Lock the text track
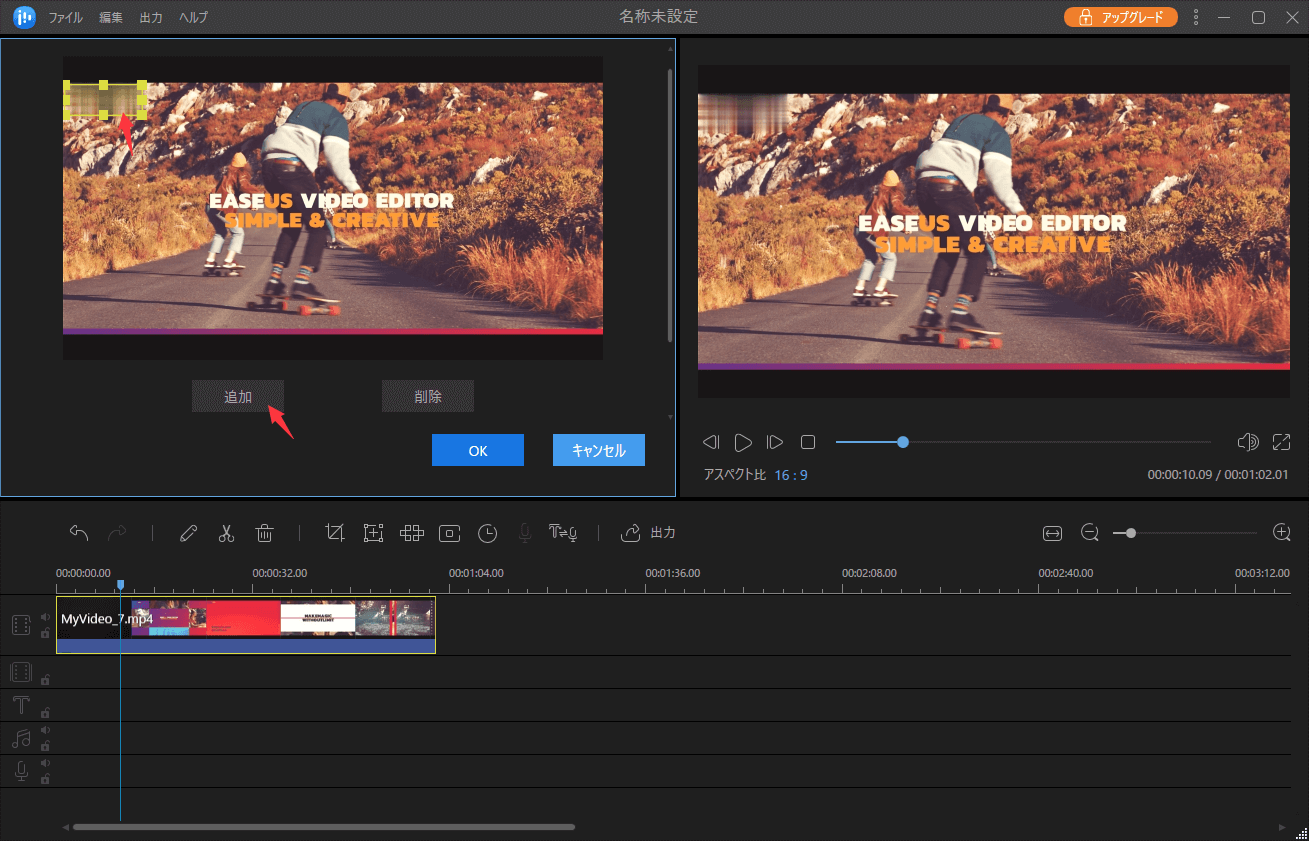 coord(45,713)
